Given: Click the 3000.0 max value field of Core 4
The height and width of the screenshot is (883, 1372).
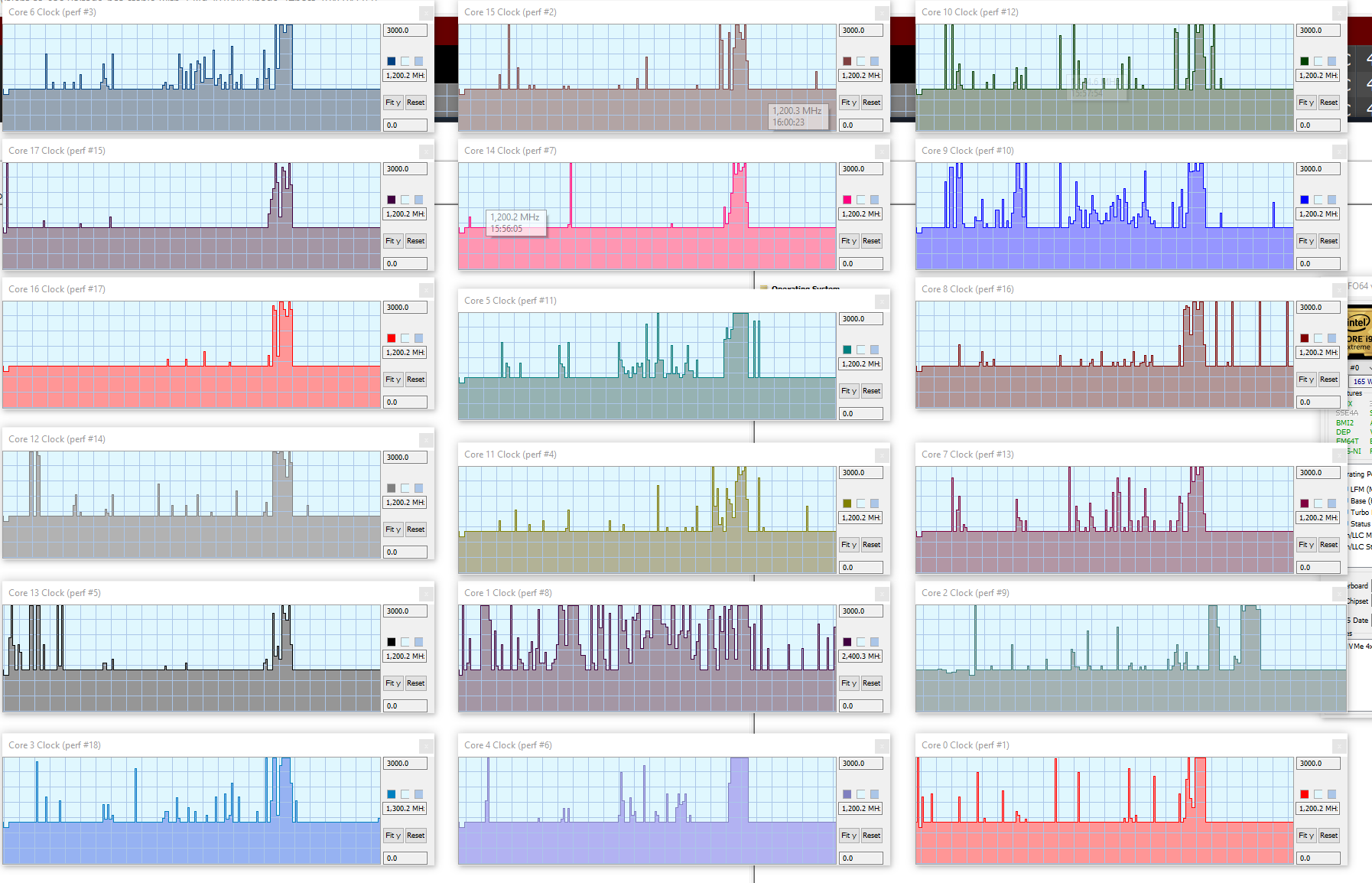Looking at the screenshot, I should [860, 764].
